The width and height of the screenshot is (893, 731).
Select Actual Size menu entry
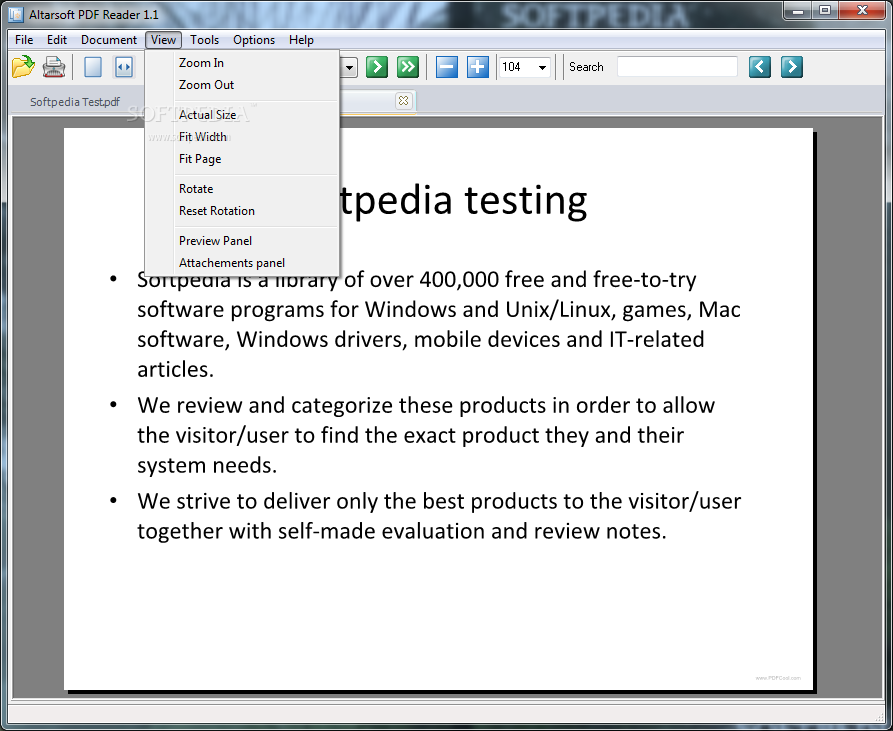point(243,115)
